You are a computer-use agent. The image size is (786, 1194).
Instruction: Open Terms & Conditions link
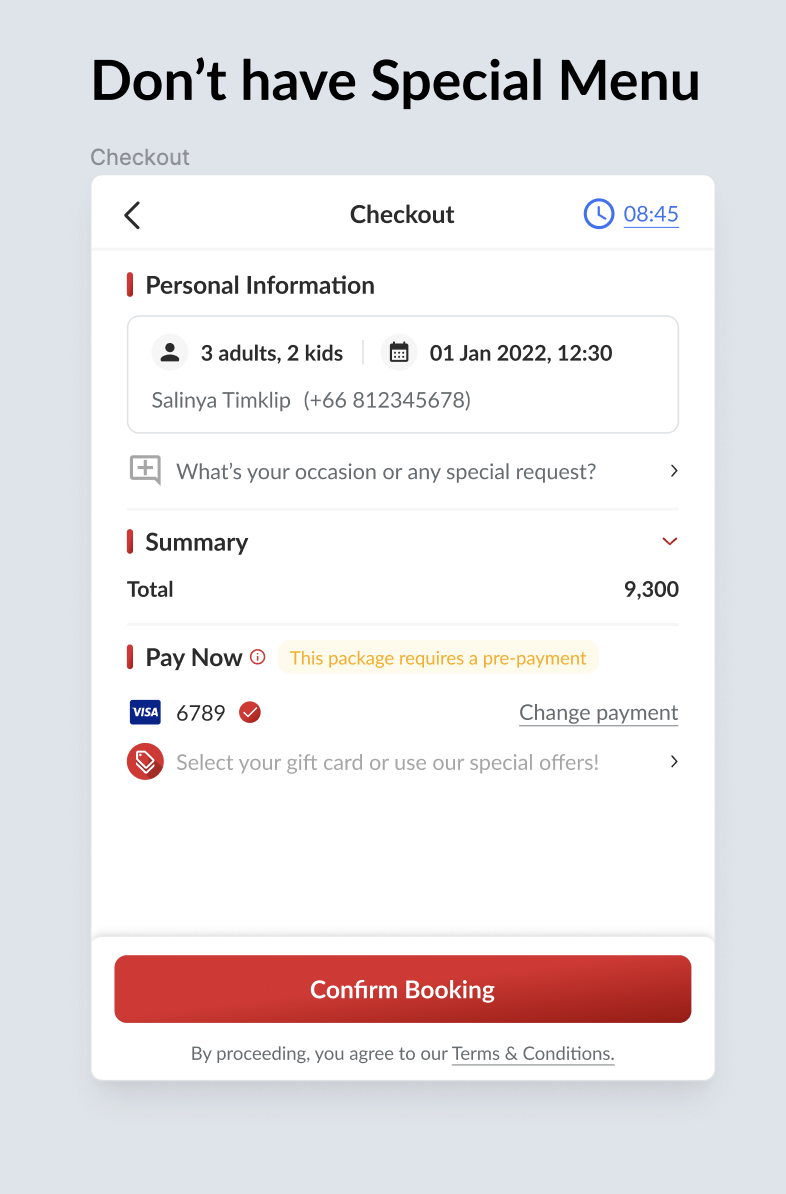coord(533,1053)
